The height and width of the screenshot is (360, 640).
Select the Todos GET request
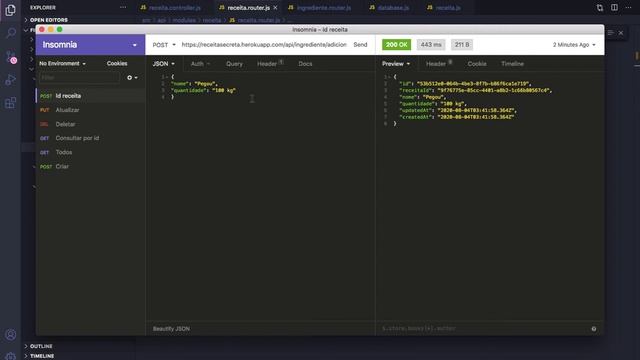coord(90,152)
